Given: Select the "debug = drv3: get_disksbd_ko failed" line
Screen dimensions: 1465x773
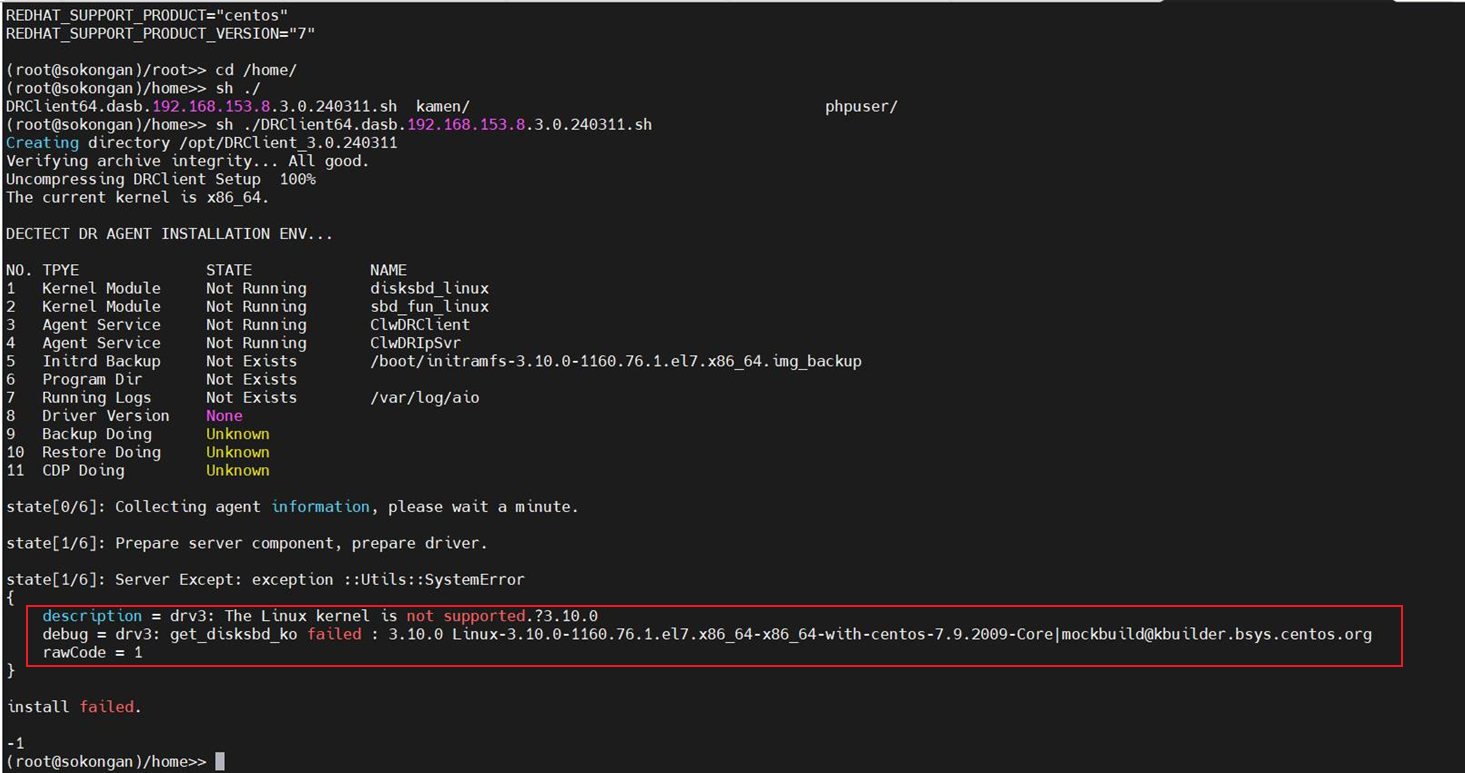Looking at the screenshot, I should [x=707, y=634].
